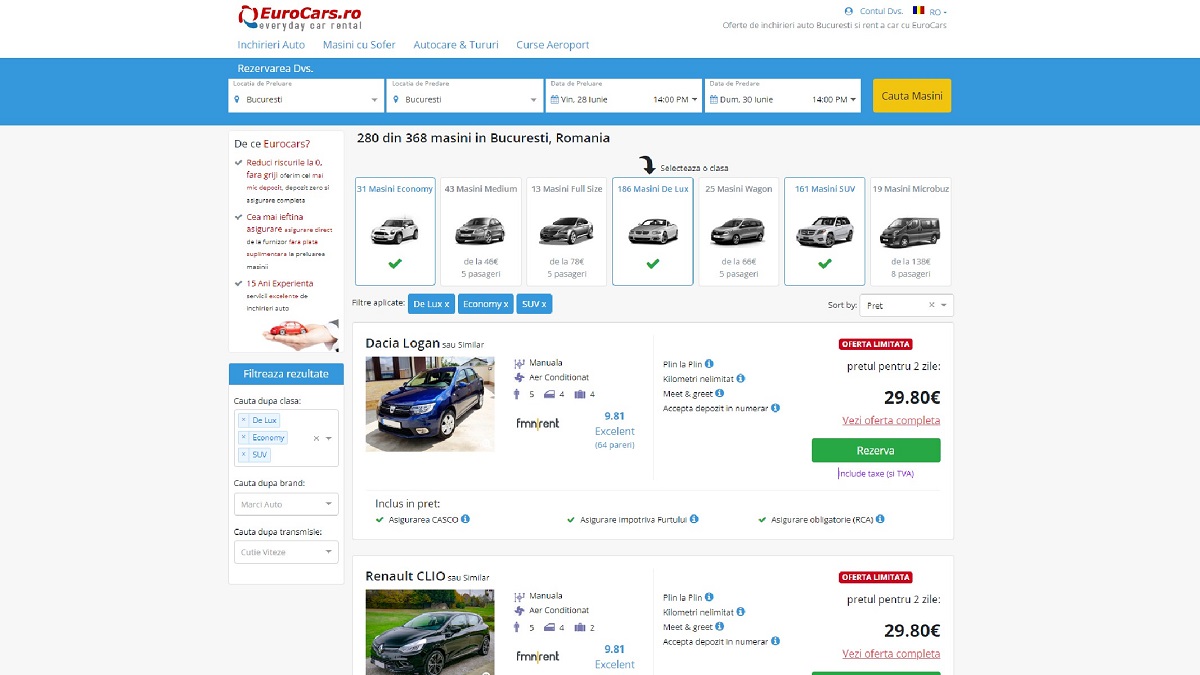Click Rezerva for the Dacia Logan
This screenshot has width=1200, height=675.
875,450
